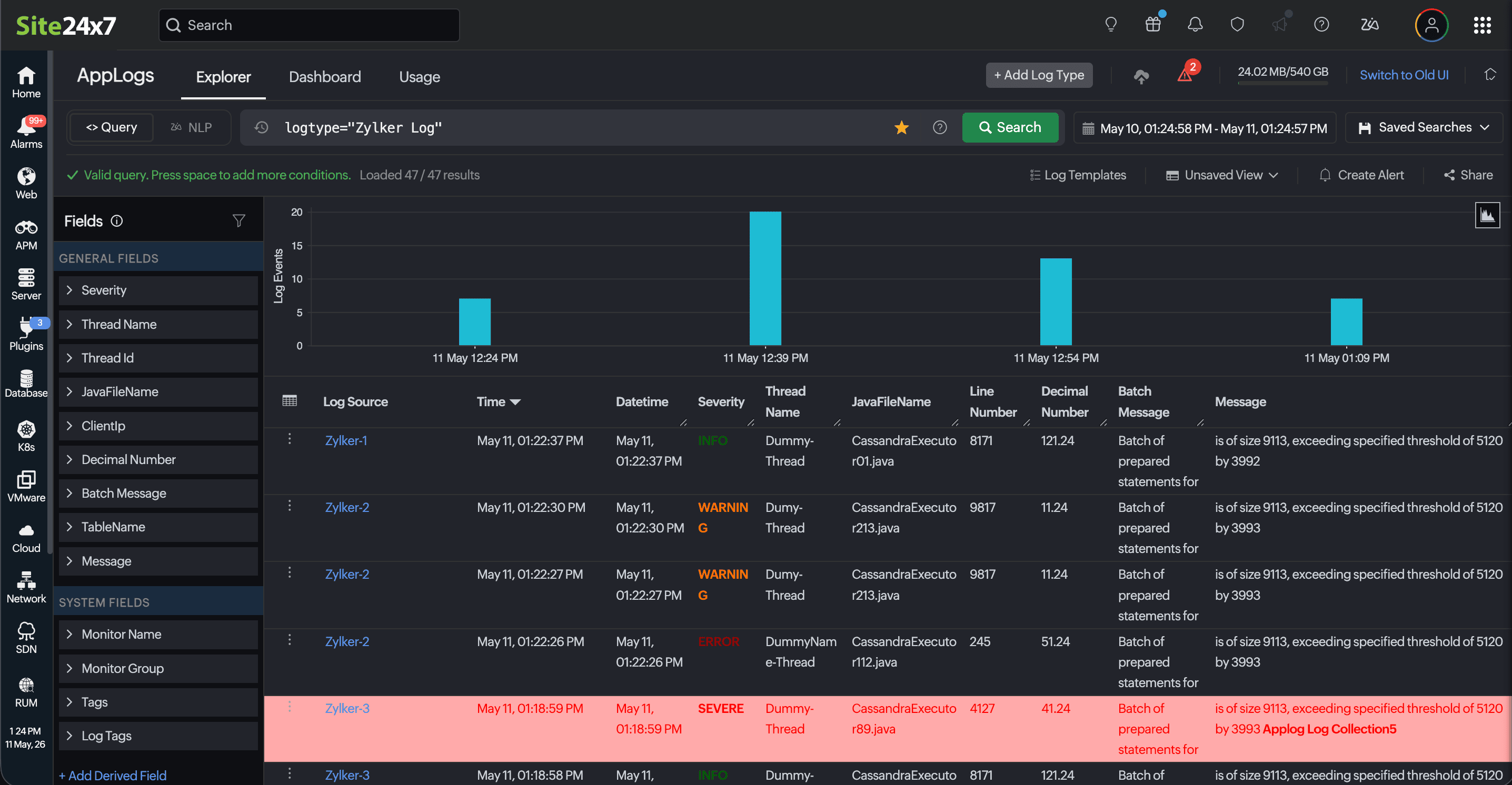Open row menu for Zylker-1 01:22:37 PM

pyautogui.click(x=290, y=439)
